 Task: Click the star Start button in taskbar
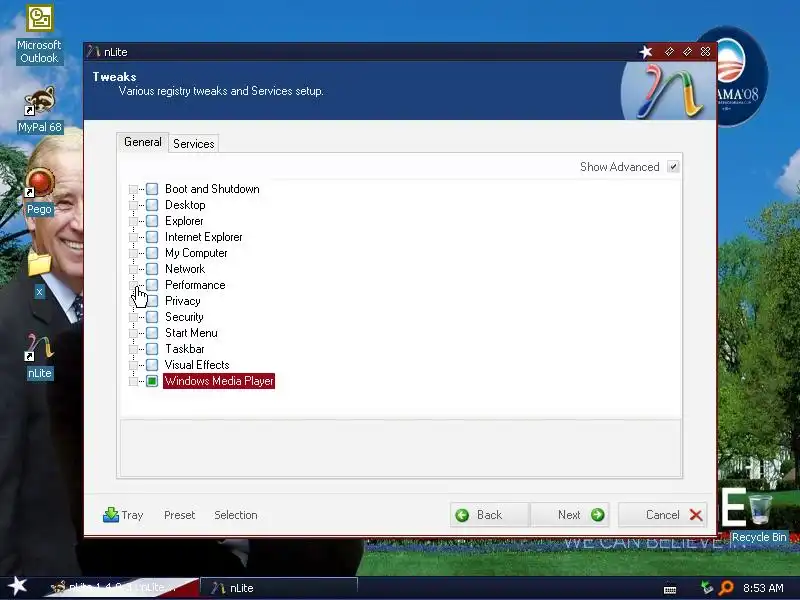click(17, 586)
